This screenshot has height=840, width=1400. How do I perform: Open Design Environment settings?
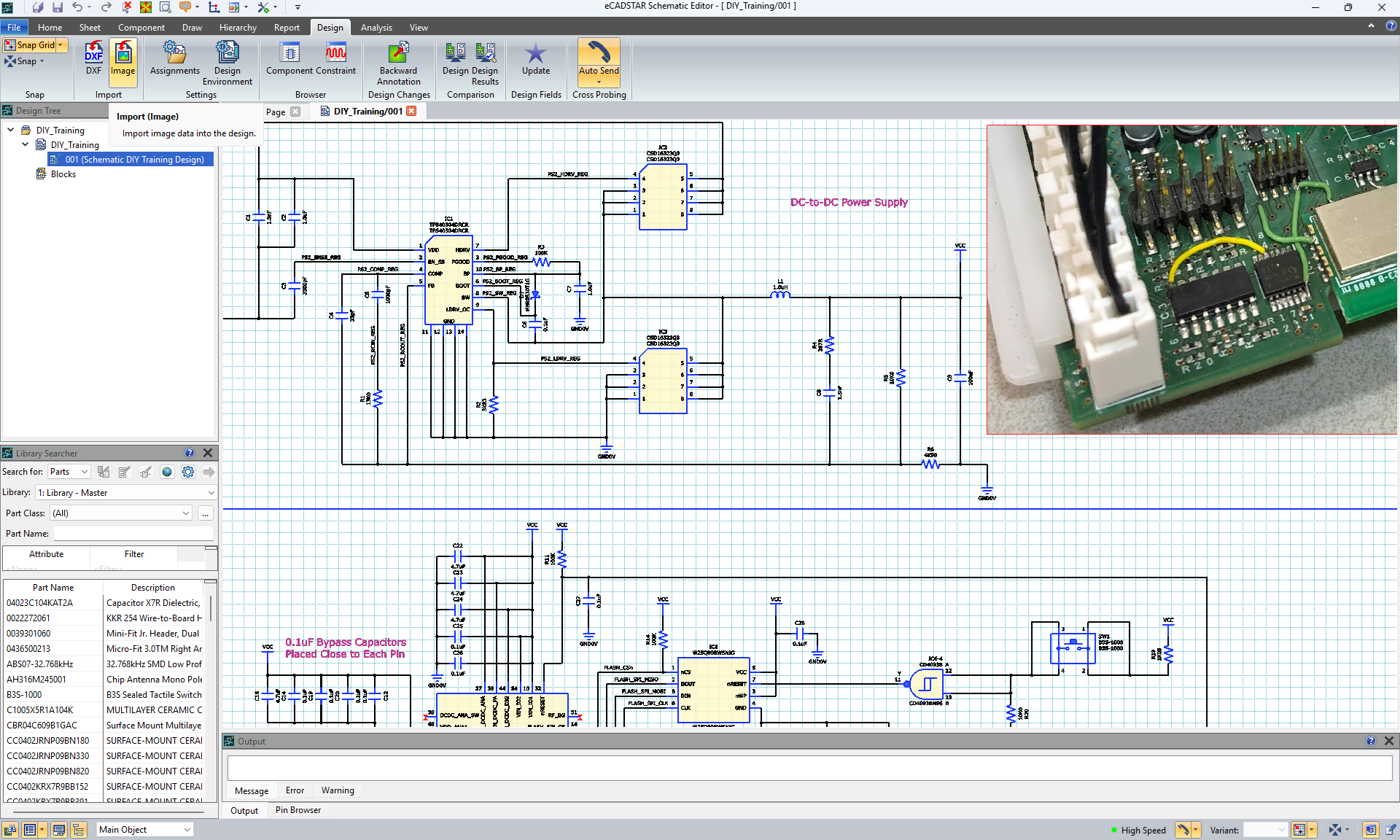click(227, 63)
